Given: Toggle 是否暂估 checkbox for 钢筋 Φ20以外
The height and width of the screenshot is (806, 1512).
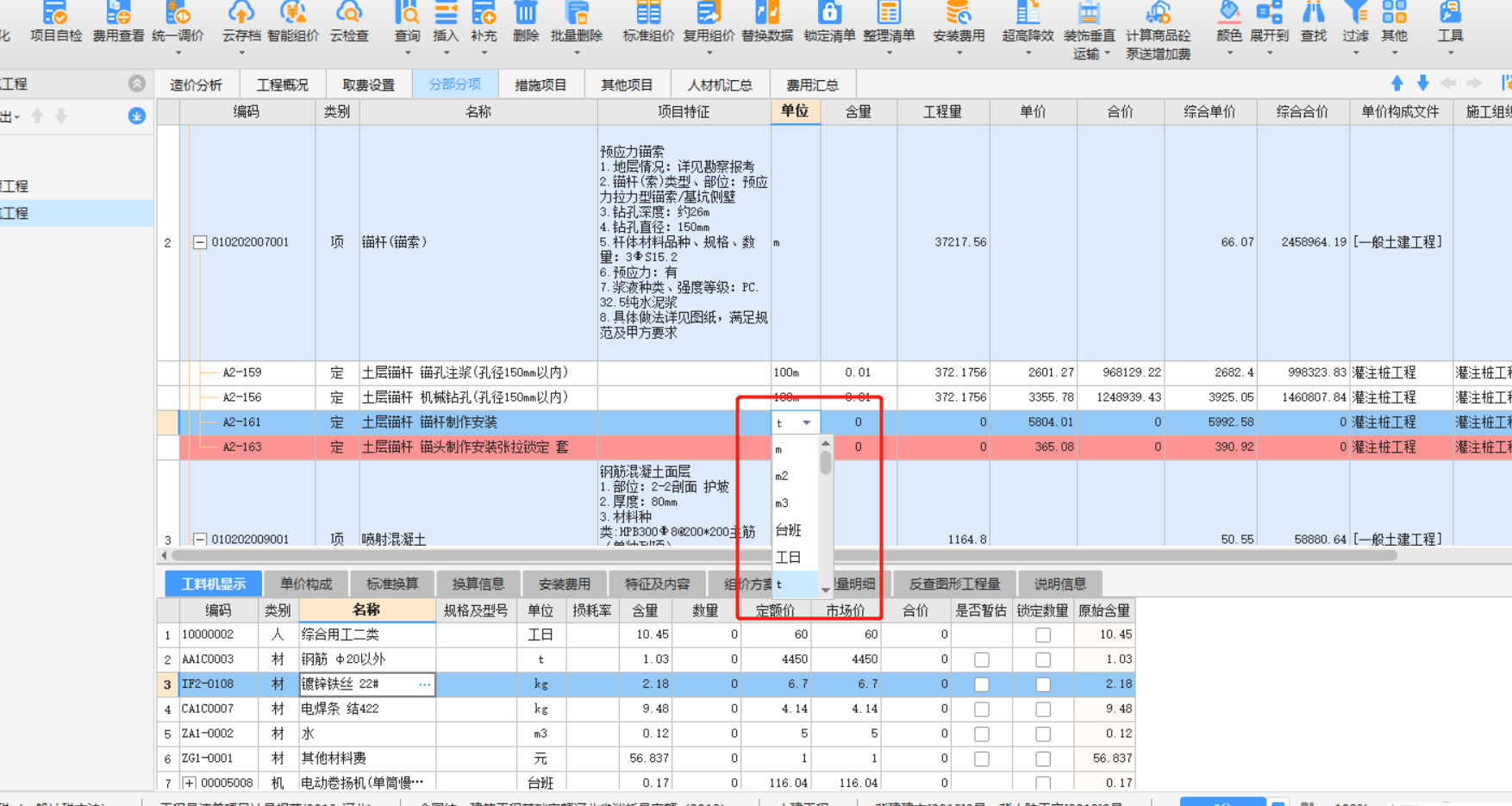Looking at the screenshot, I should tap(981, 659).
